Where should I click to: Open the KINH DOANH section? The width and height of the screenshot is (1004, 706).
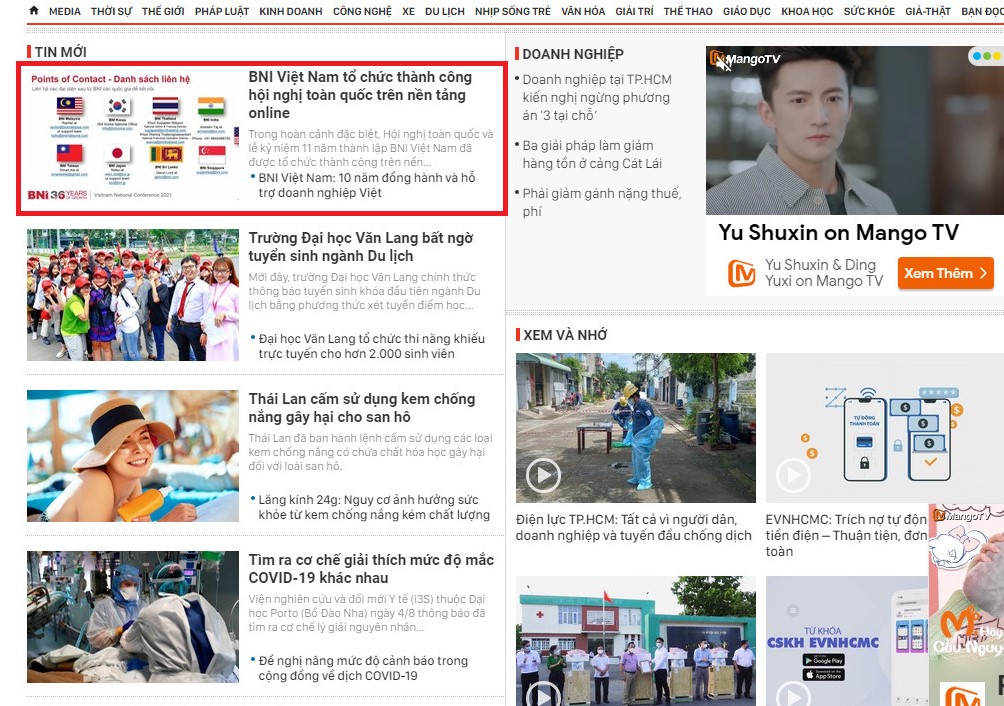point(291,11)
